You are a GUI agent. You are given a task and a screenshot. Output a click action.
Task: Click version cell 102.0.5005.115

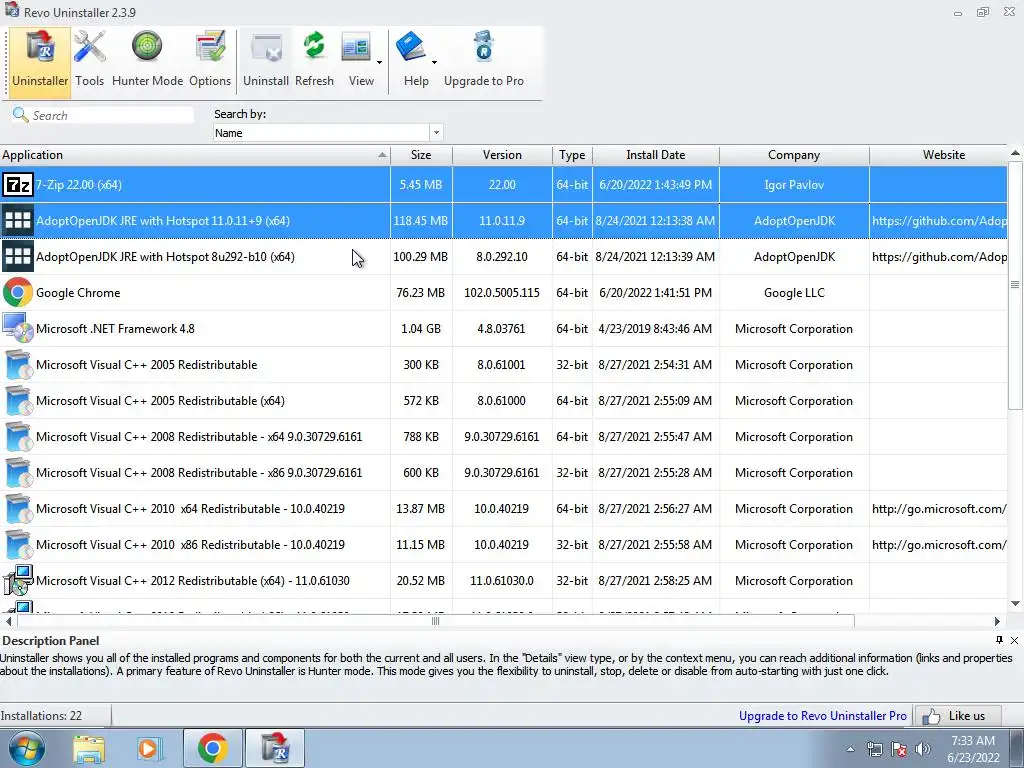click(502, 293)
